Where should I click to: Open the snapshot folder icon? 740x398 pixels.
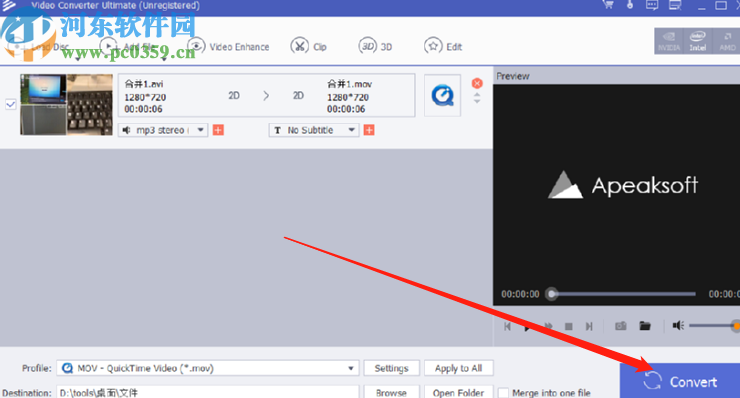tap(645, 326)
